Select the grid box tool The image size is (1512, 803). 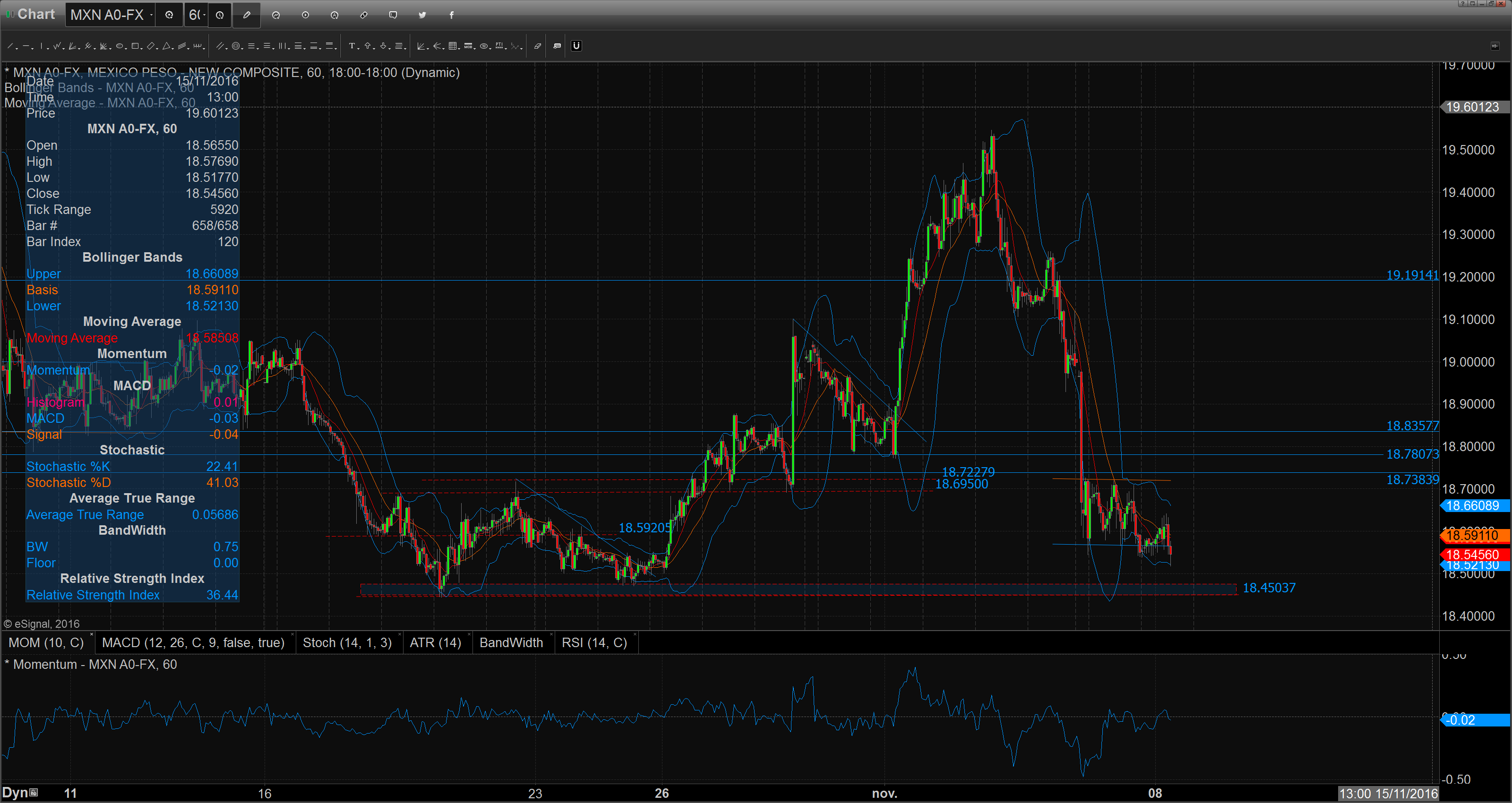coord(453,46)
